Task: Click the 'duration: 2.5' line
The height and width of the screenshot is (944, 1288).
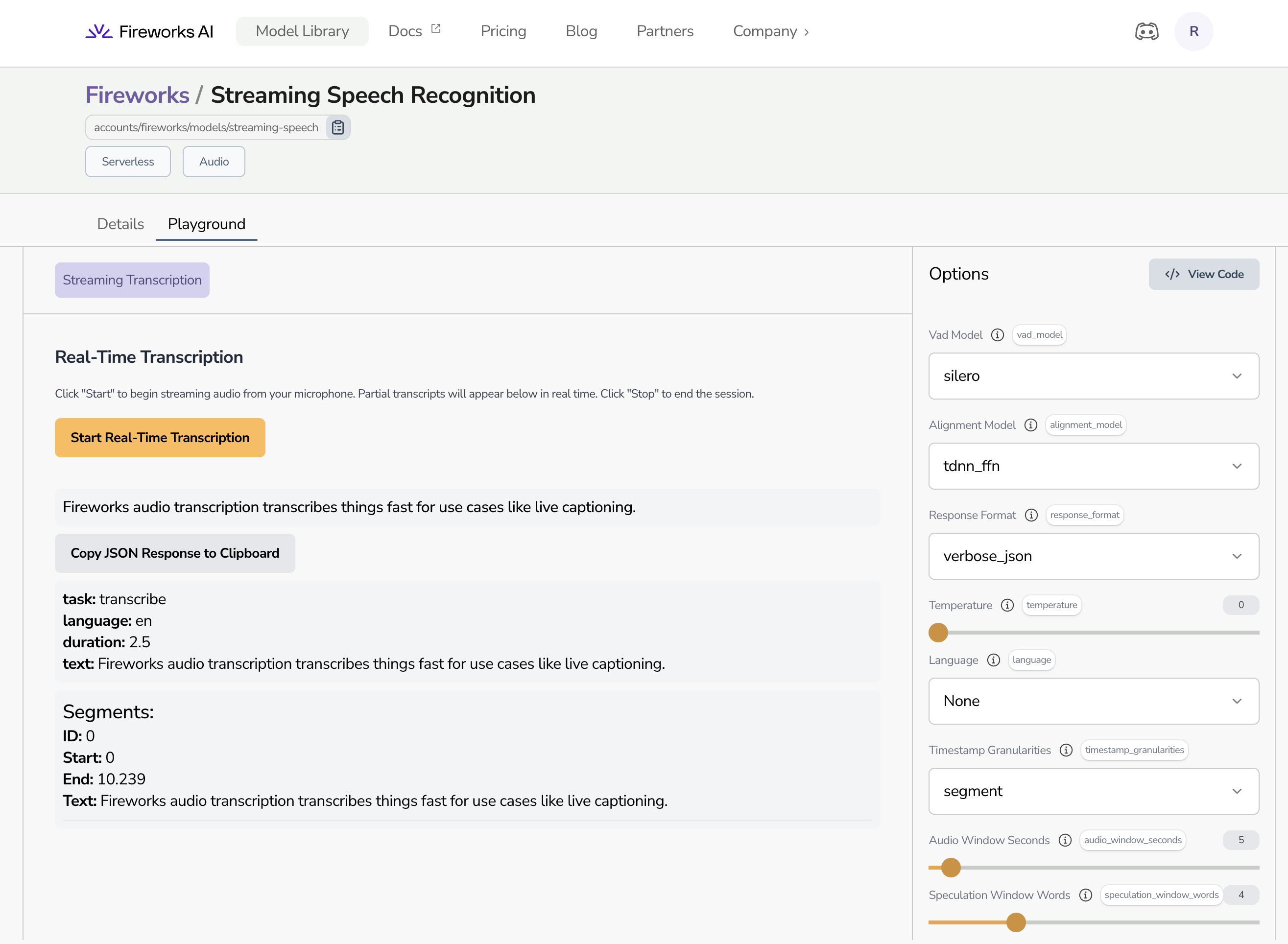Action: (x=106, y=642)
